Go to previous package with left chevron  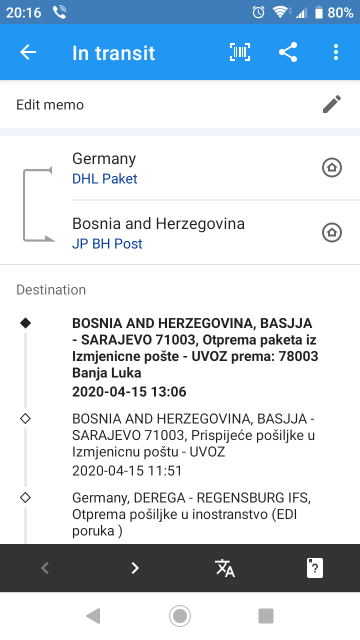pos(45,568)
